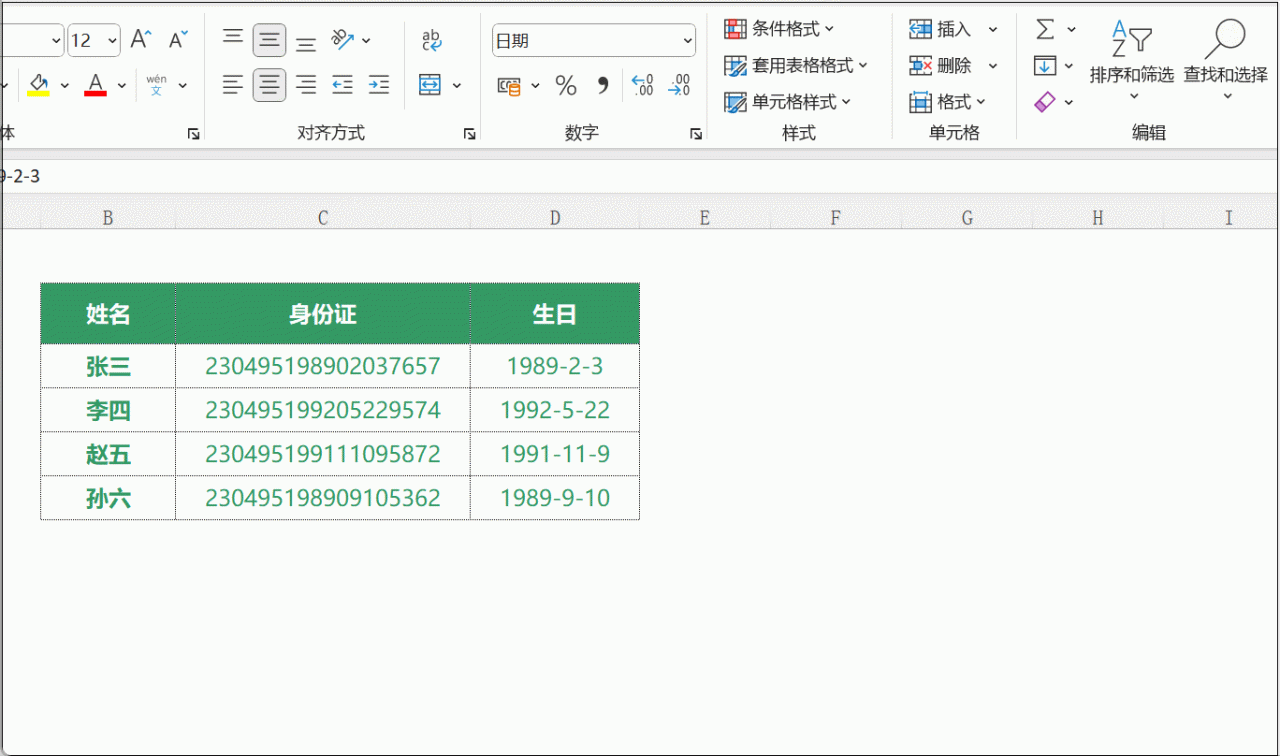This screenshot has height=756, width=1280.
Task: Click the fill down icon
Action: [x=1045, y=66]
